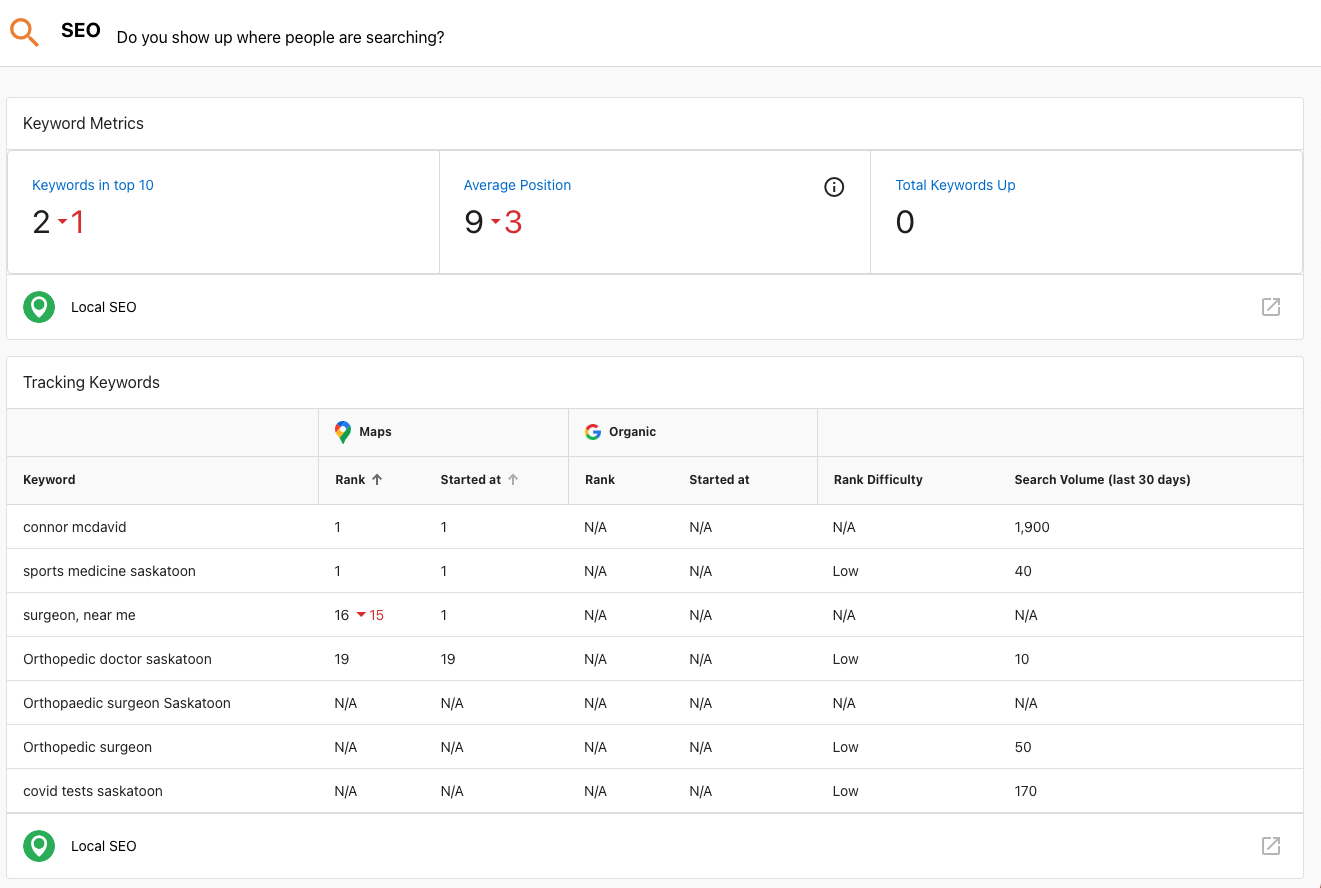Click the Search Volume (last 30 days) header
The width and height of the screenshot is (1321, 888).
point(1102,480)
